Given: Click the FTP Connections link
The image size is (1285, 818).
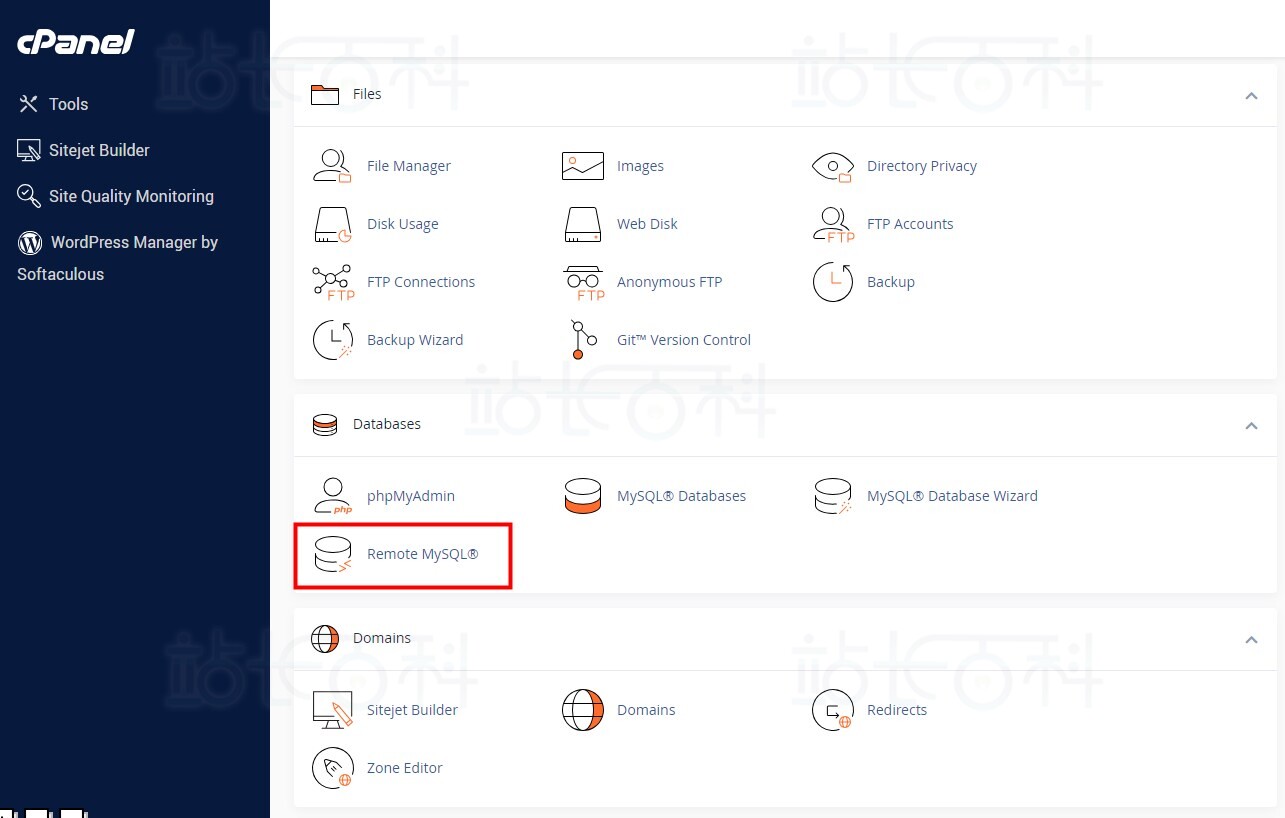Looking at the screenshot, I should click(421, 282).
